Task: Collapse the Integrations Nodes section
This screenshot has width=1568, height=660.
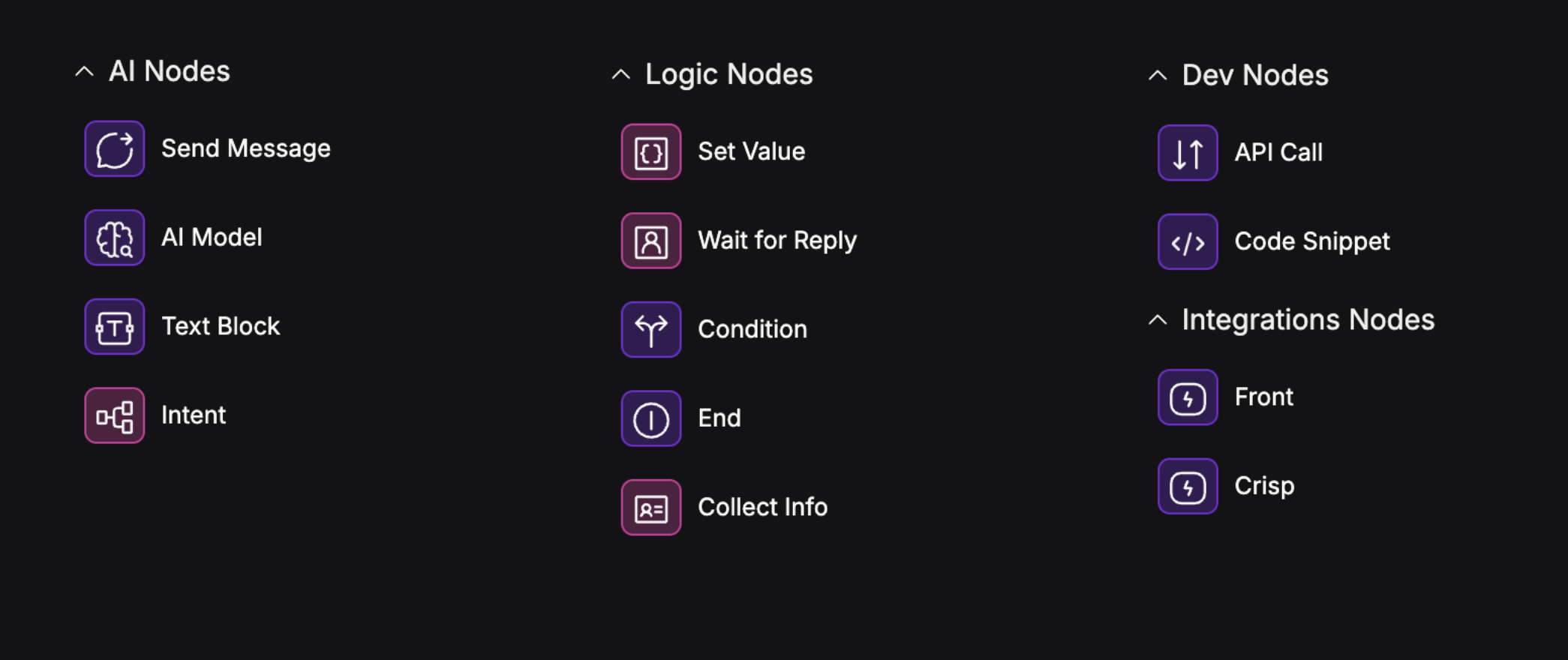Action: (1156, 319)
